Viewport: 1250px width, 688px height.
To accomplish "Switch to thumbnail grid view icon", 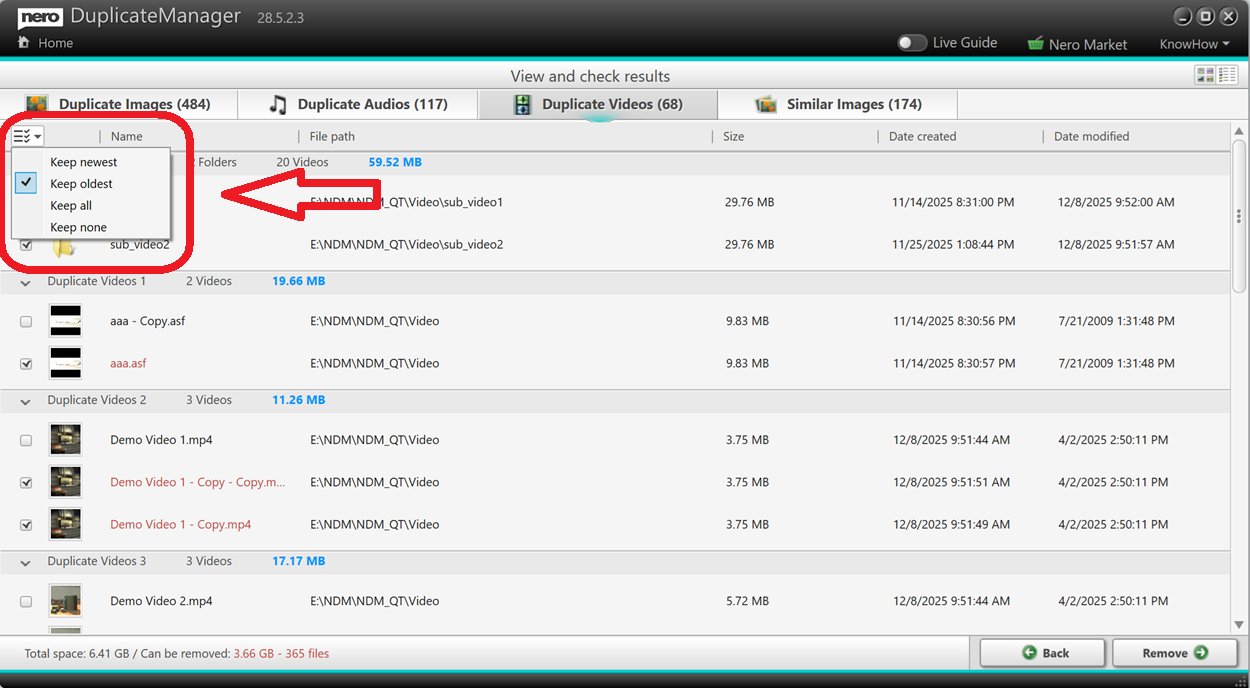I will point(1205,75).
